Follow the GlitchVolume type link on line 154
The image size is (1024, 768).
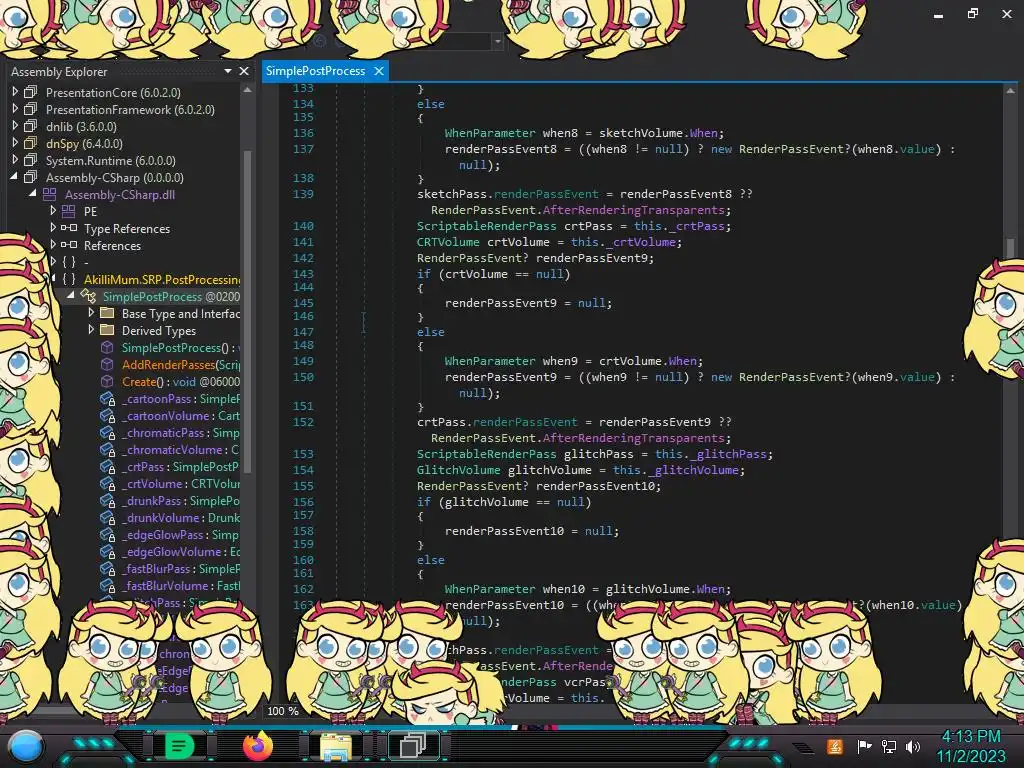tap(458, 470)
